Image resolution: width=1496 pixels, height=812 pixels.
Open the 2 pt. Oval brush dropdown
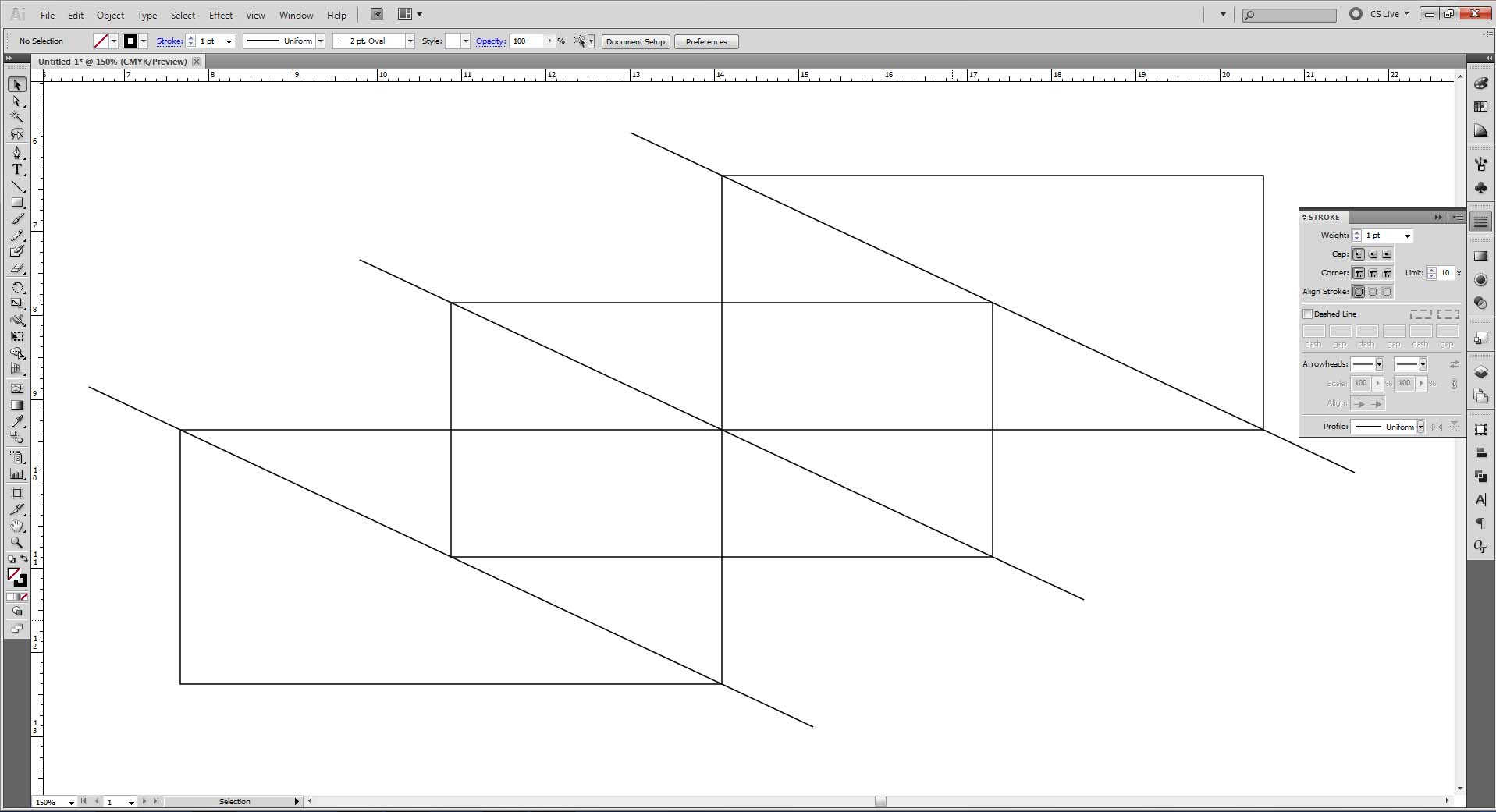pyautogui.click(x=409, y=41)
